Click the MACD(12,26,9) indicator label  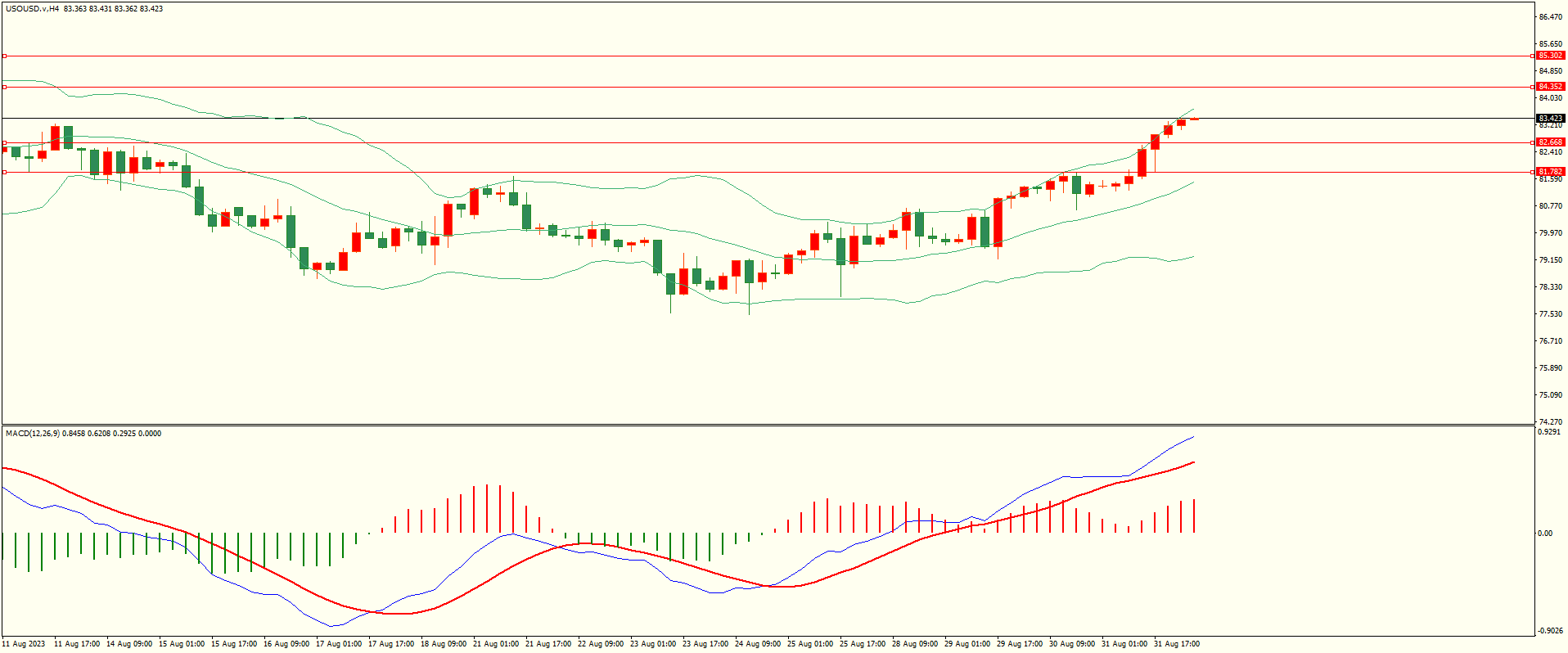point(32,434)
